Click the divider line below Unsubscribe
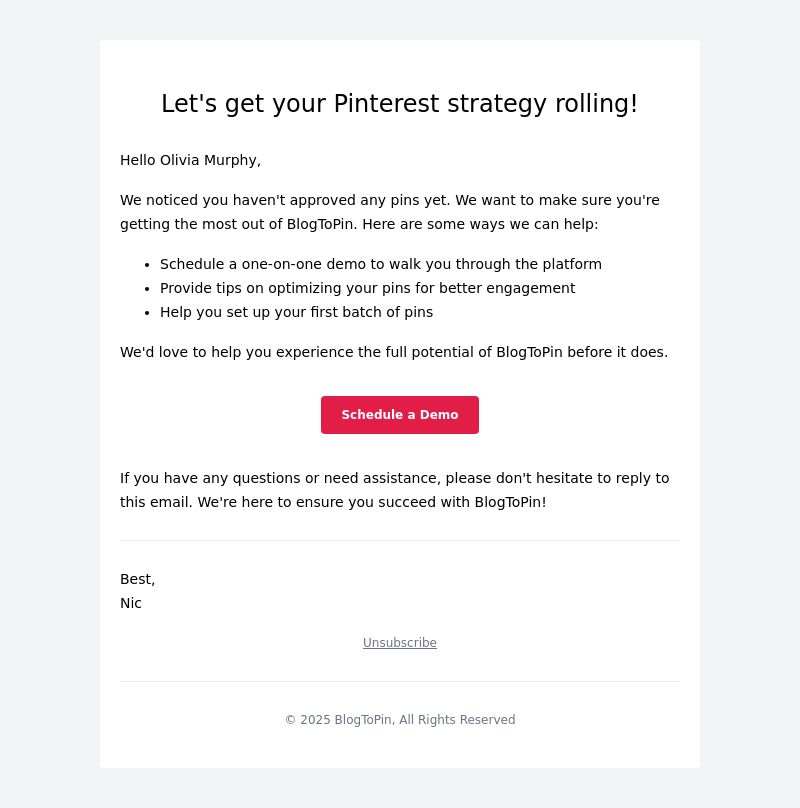 tap(399, 681)
